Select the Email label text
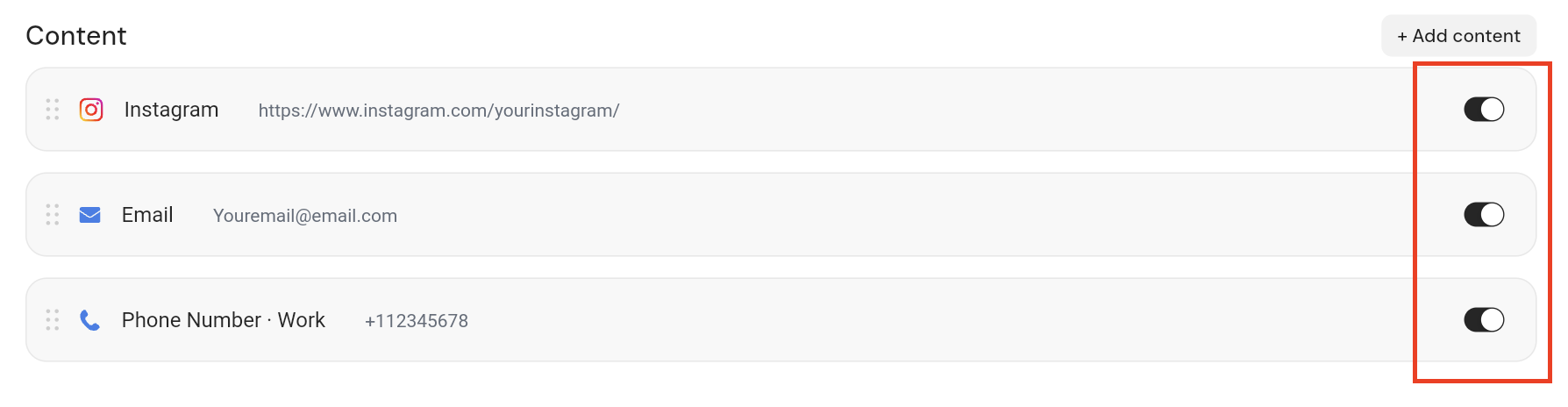 [x=147, y=215]
